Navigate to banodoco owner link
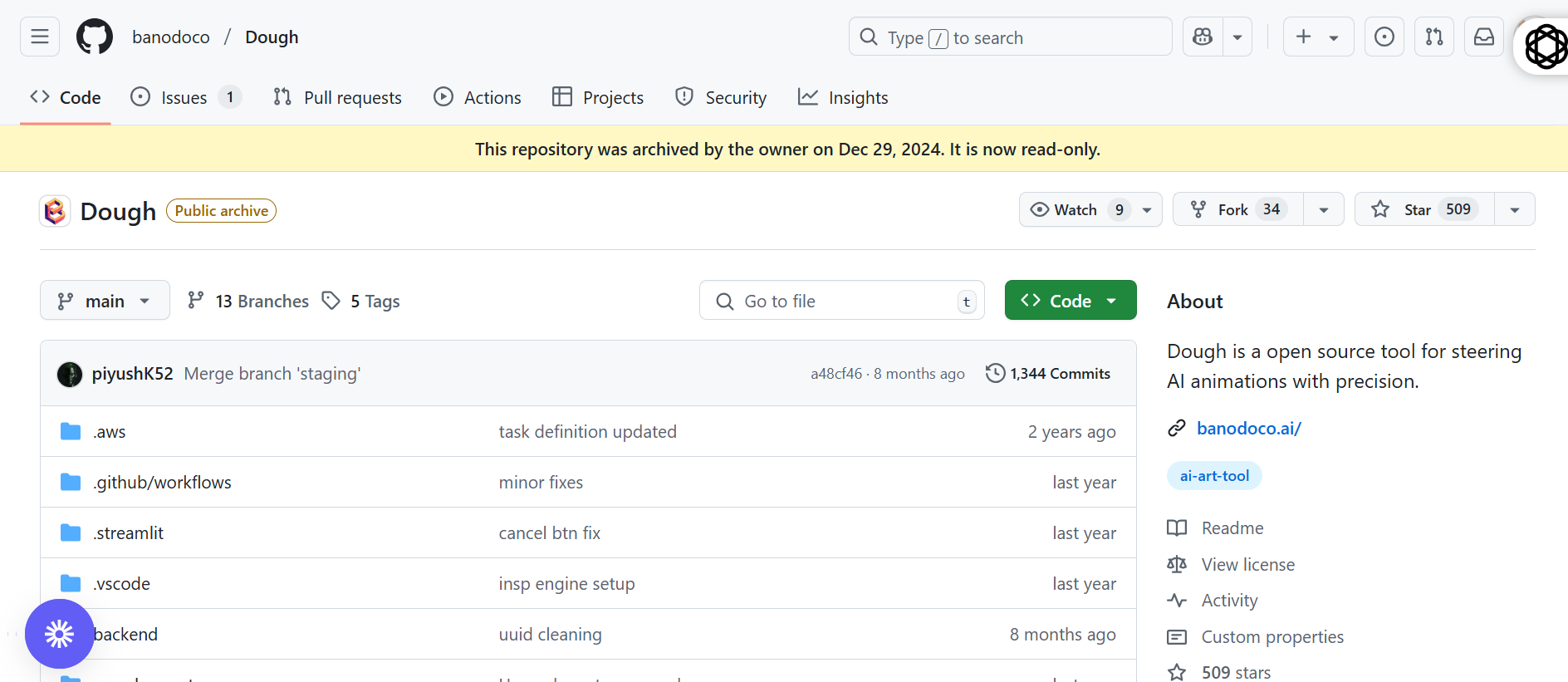 (171, 37)
